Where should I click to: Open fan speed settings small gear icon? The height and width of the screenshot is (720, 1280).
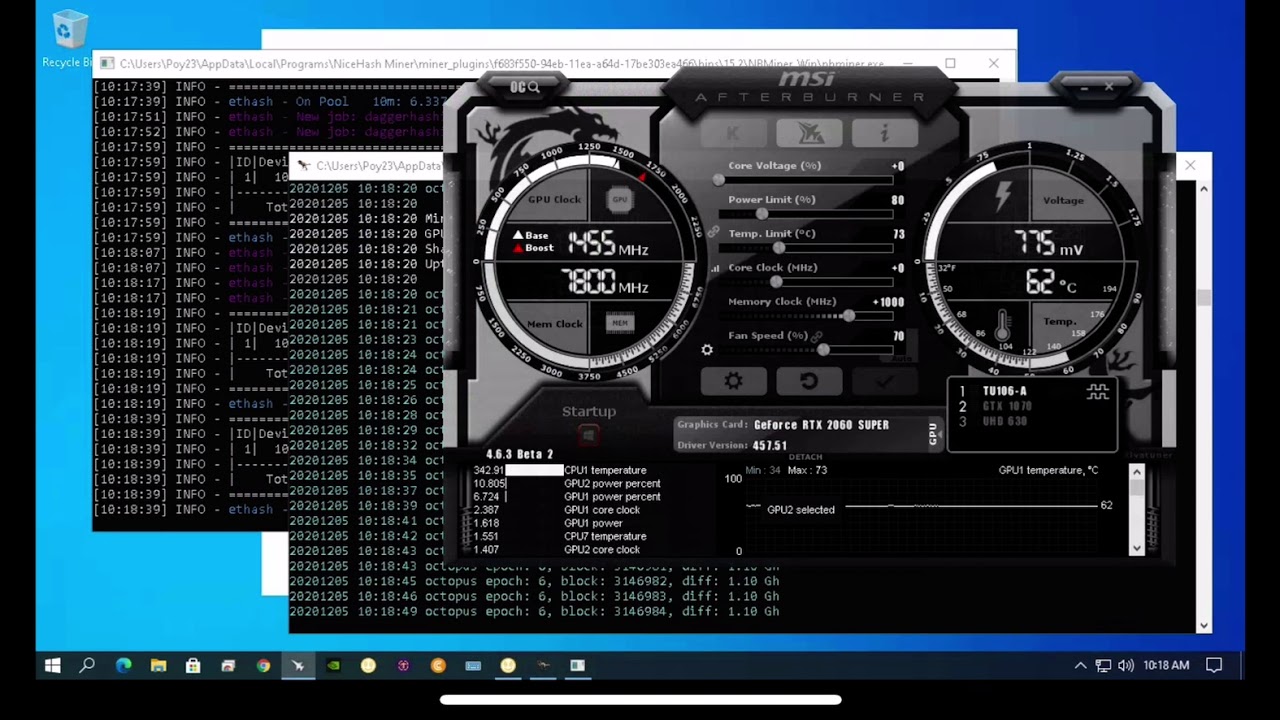(707, 350)
